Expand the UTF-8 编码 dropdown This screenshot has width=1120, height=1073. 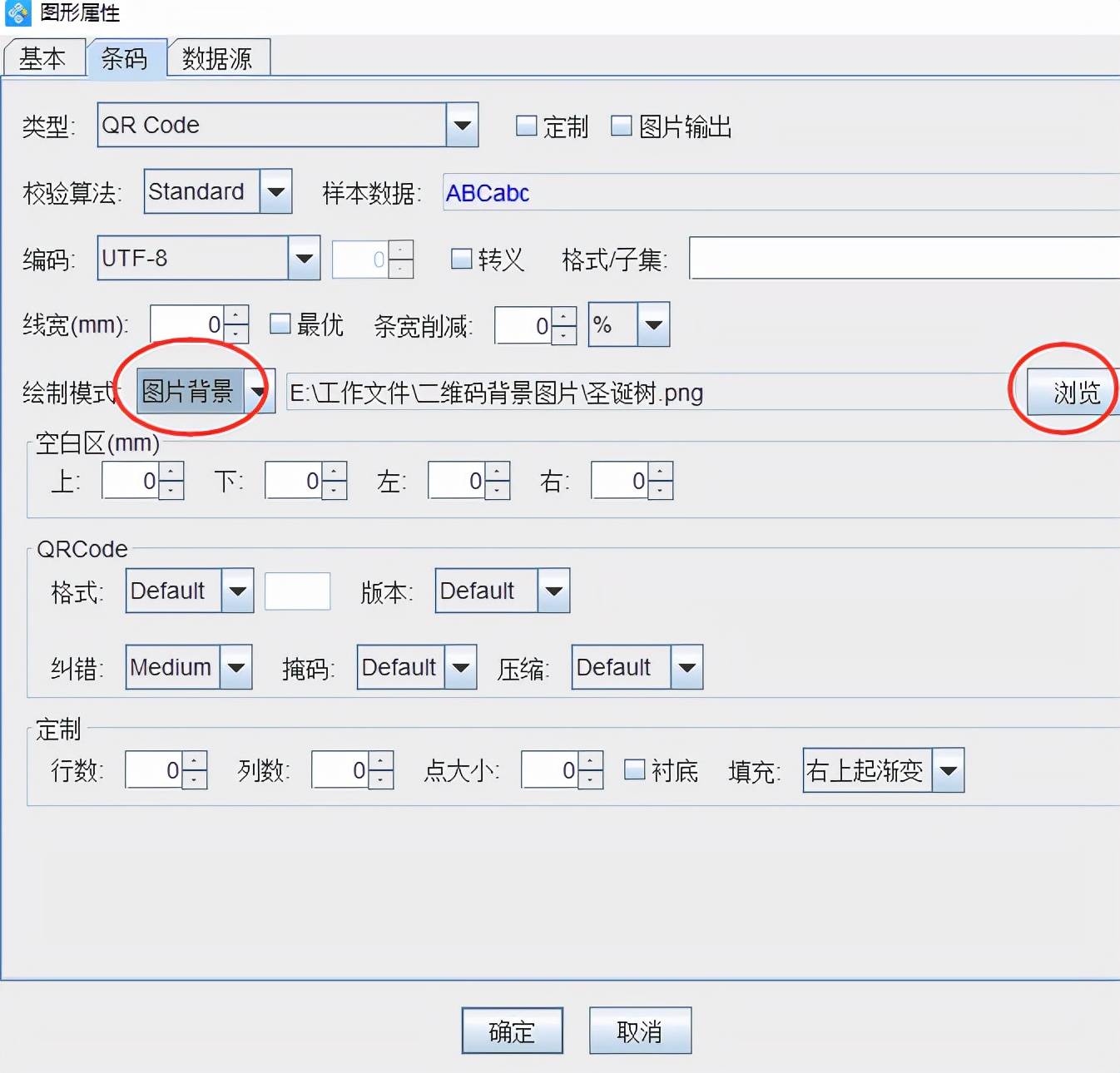tap(305, 259)
